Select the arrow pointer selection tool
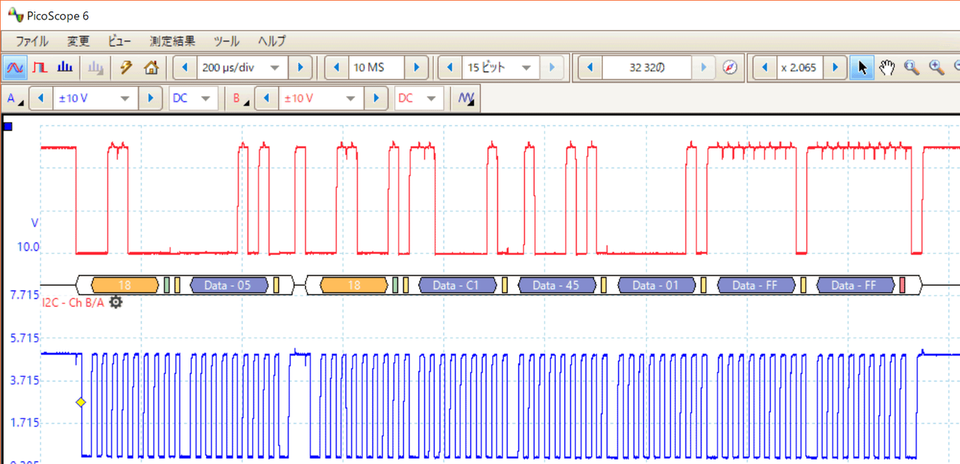Screen dimensions: 960x464 862,68
